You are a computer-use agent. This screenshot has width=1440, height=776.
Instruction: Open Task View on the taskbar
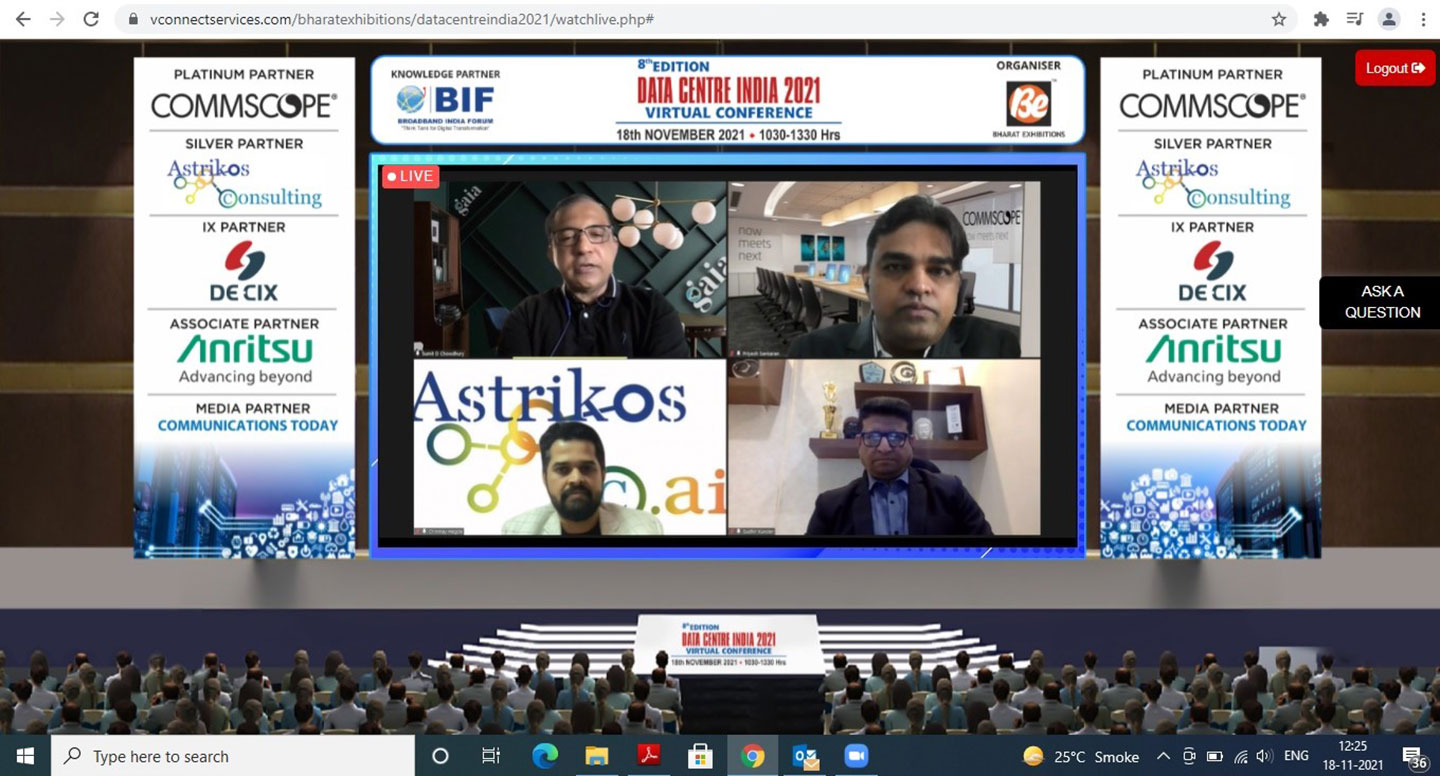click(x=491, y=756)
